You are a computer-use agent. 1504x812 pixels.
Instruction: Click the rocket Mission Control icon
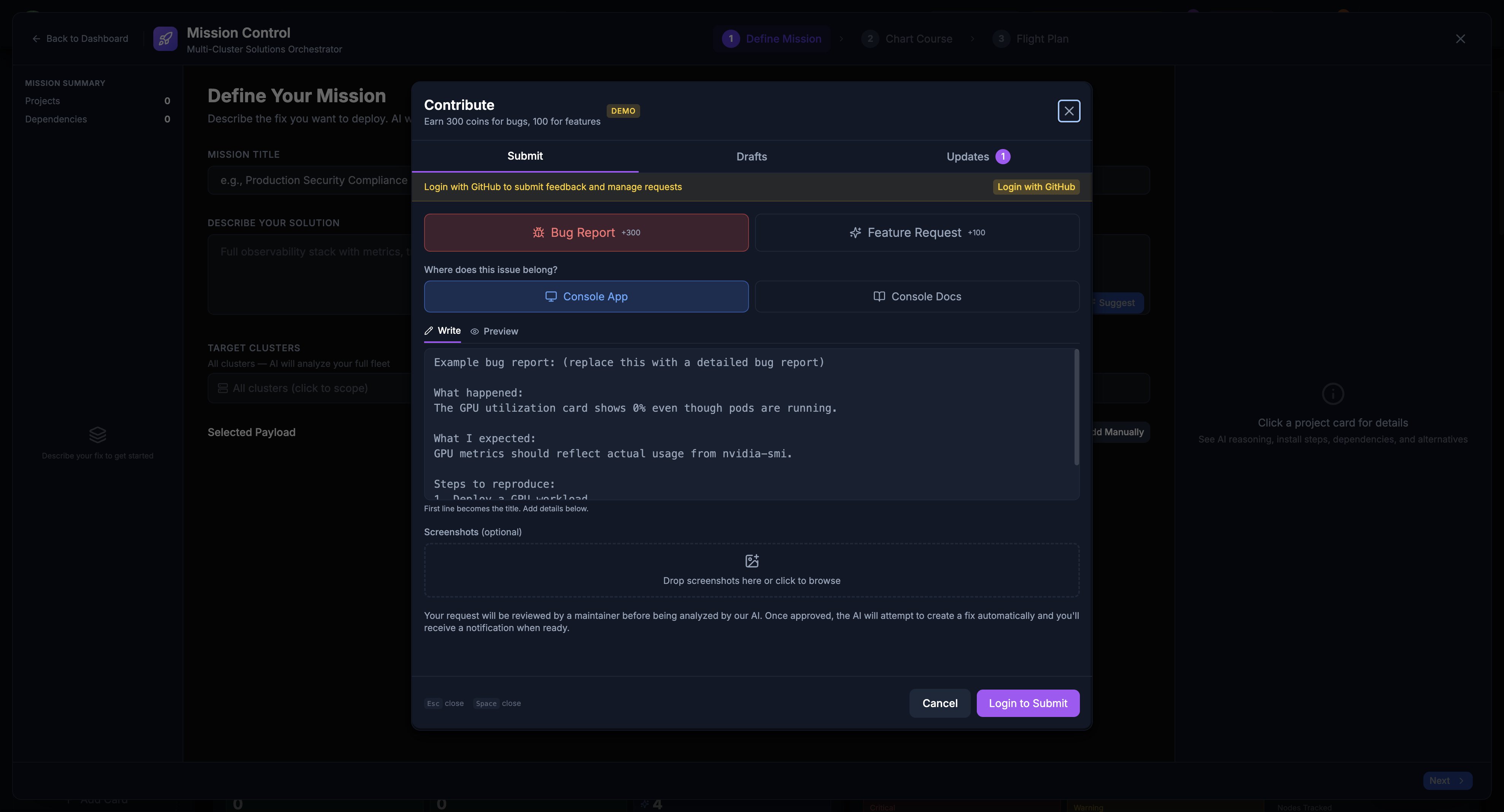(165, 38)
